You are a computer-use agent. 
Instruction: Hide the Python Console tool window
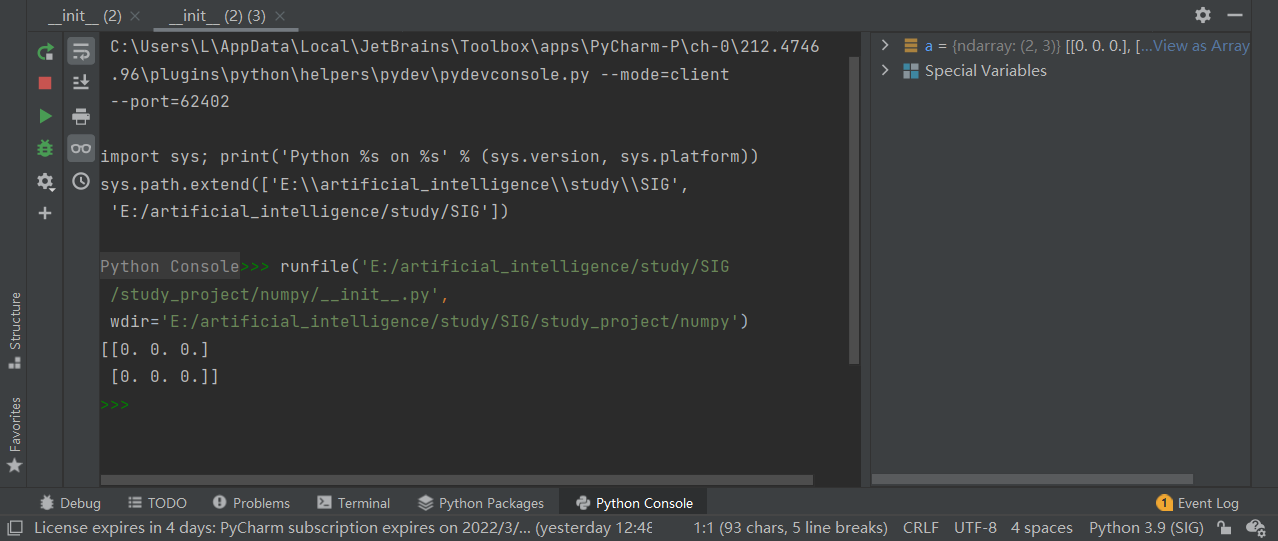pyautogui.click(x=1234, y=15)
